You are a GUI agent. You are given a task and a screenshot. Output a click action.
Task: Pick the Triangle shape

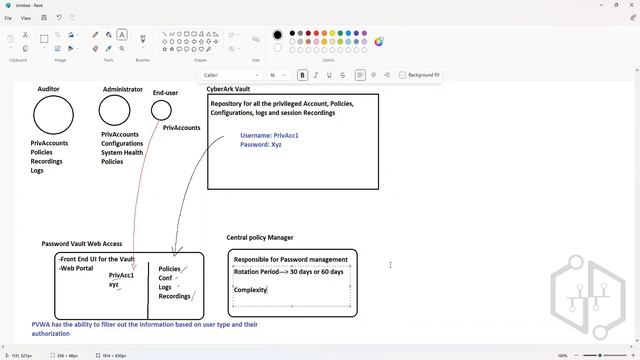tap(209, 34)
